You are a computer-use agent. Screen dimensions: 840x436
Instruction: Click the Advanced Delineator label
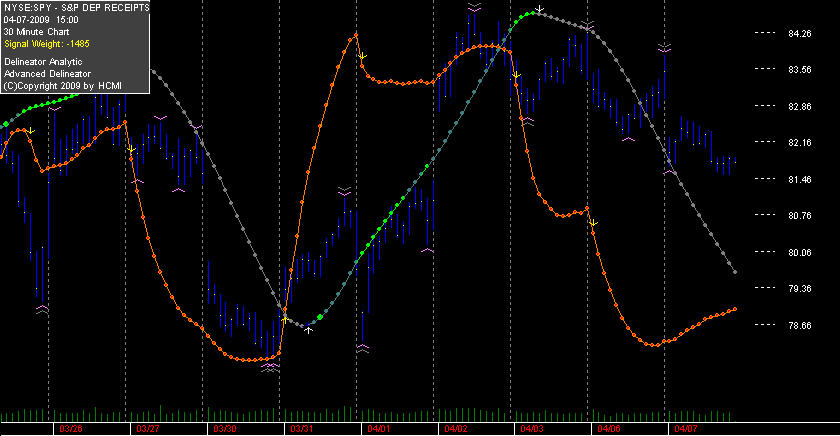tap(48, 74)
